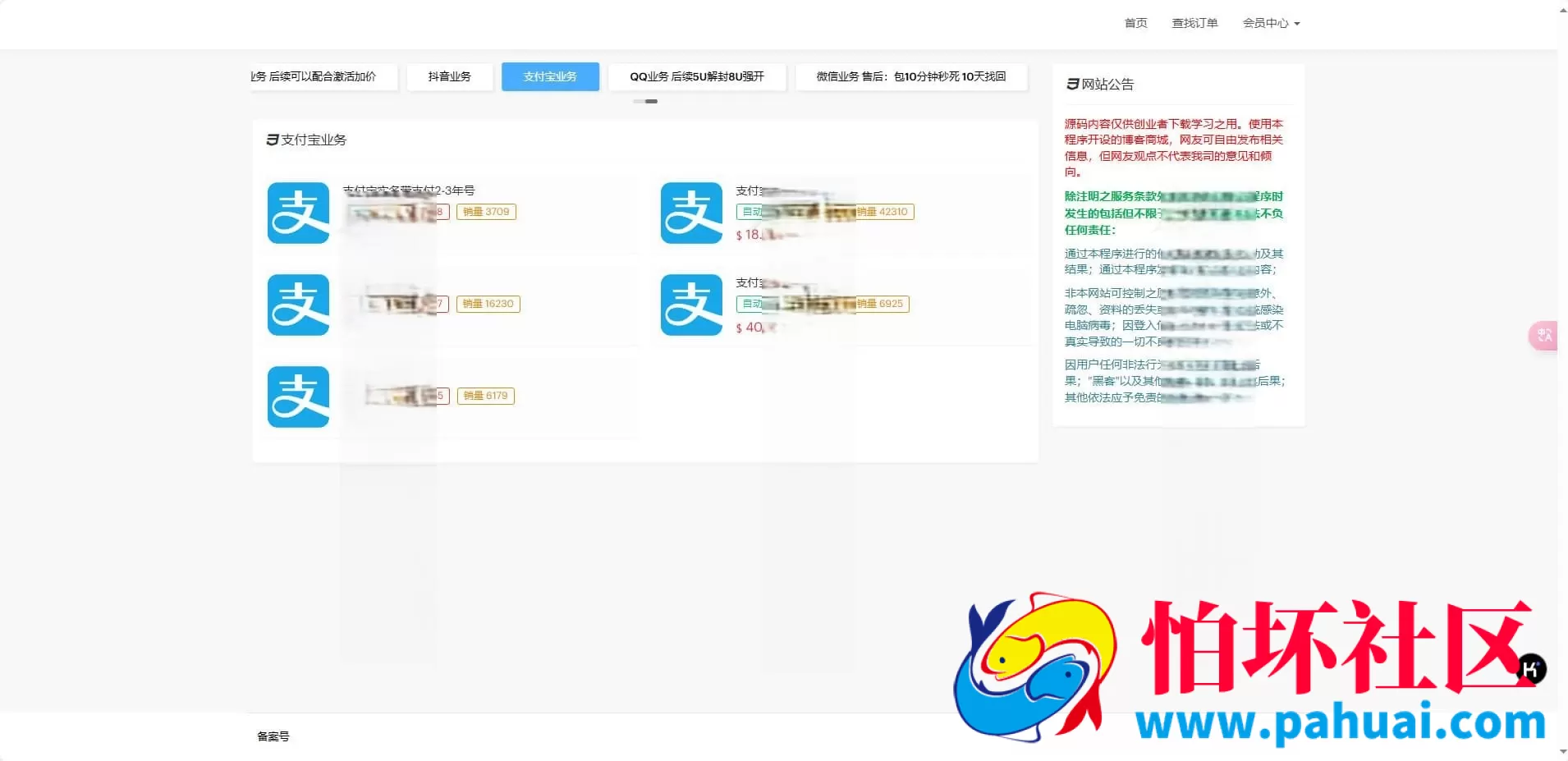Click the 销量 3709 badge
Screen dimensions: 1568x761
pos(486,212)
